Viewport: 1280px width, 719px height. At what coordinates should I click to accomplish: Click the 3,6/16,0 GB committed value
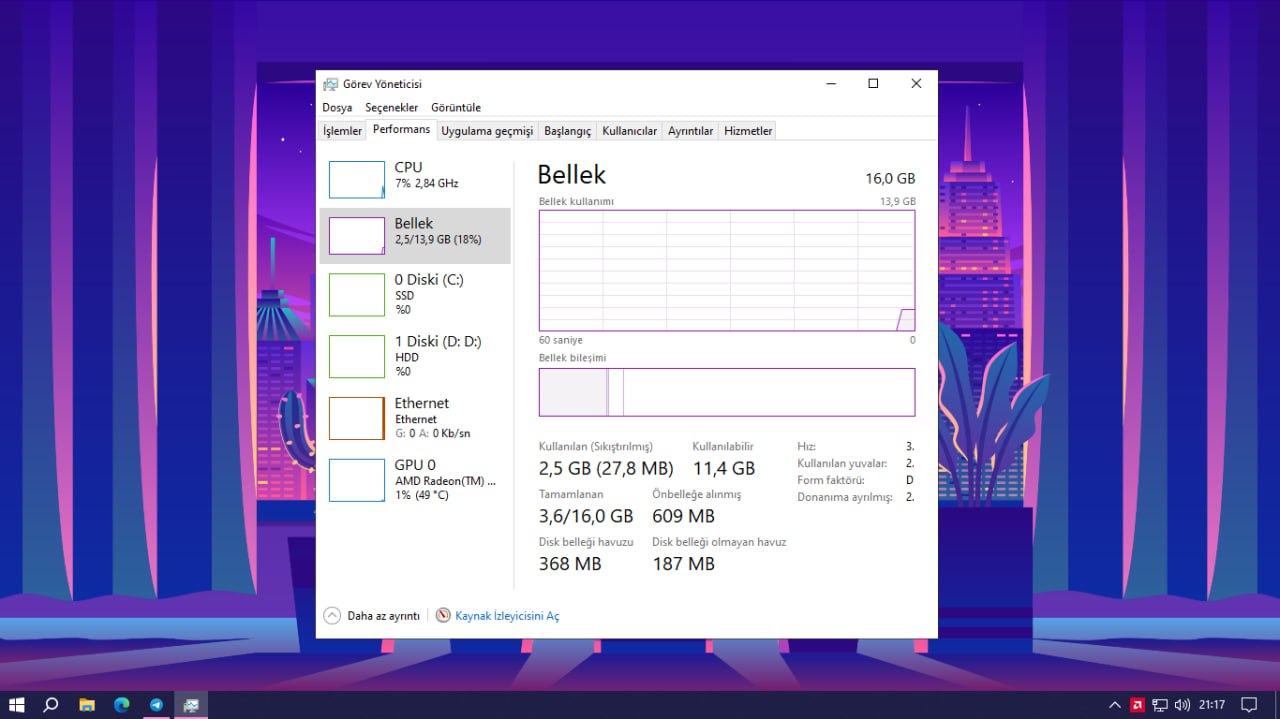pos(586,516)
